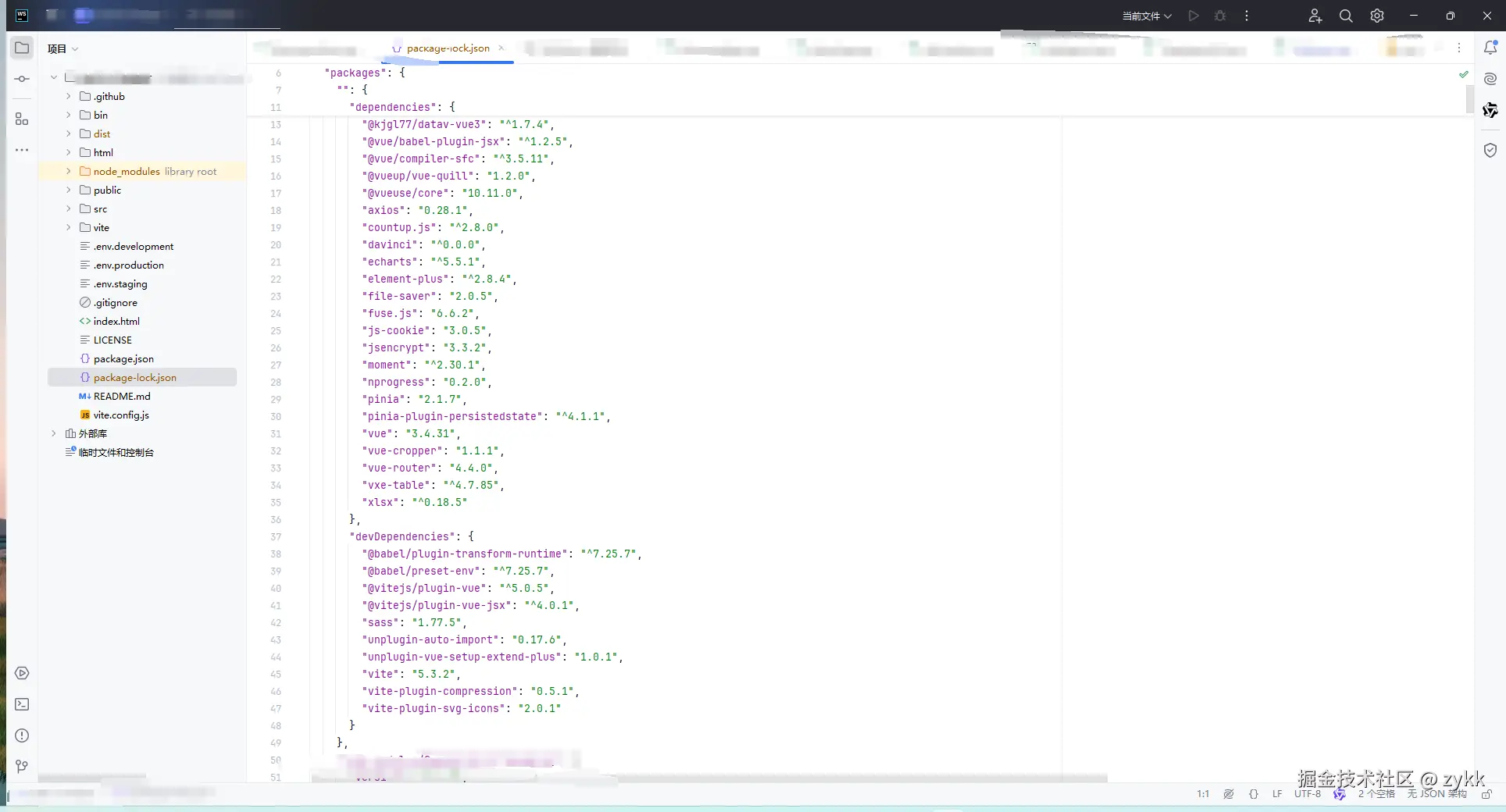1506x812 pixels.
Task: Open the Problems tool window
Action: pos(22,735)
